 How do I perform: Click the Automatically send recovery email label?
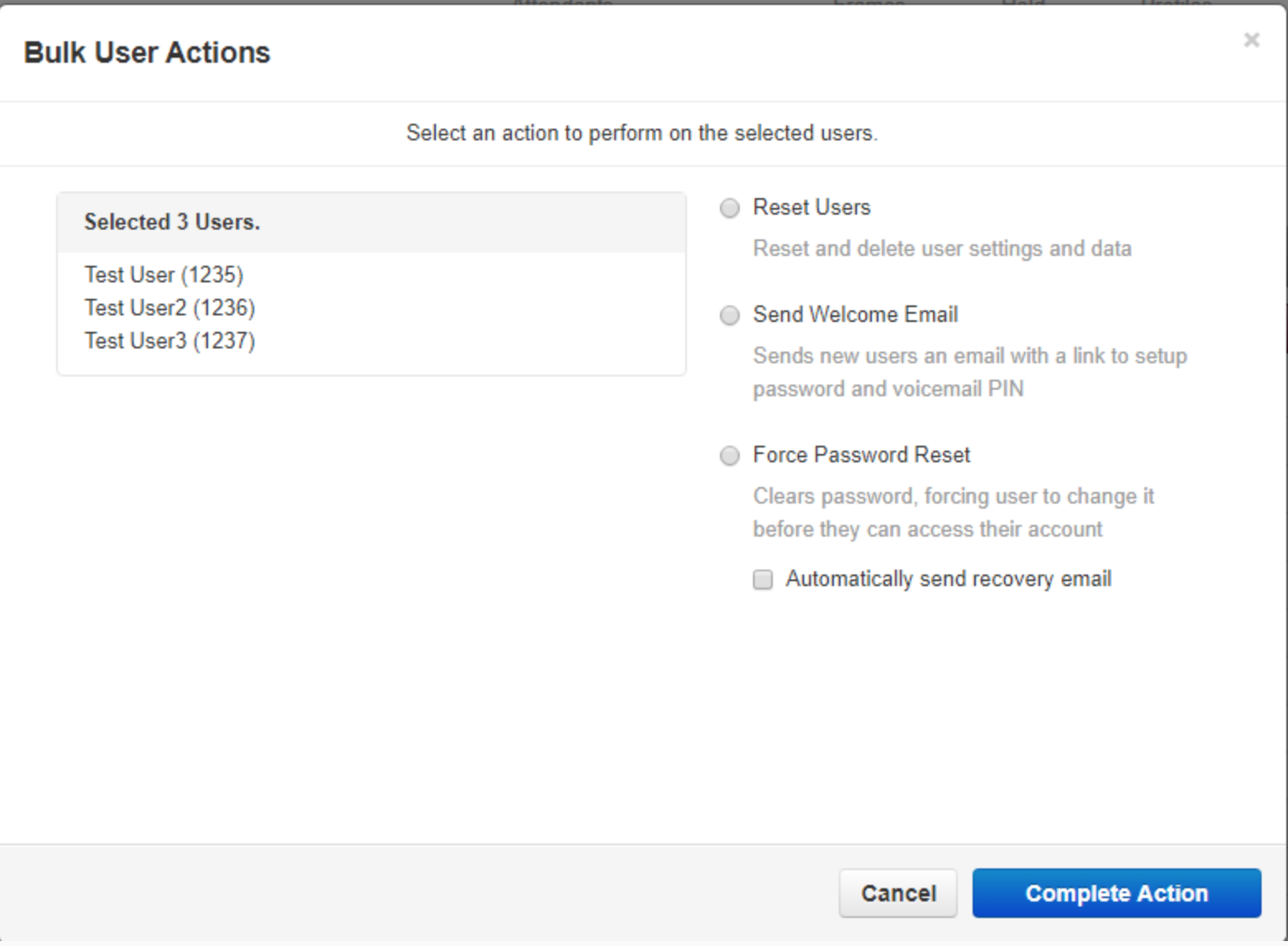[x=948, y=579]
